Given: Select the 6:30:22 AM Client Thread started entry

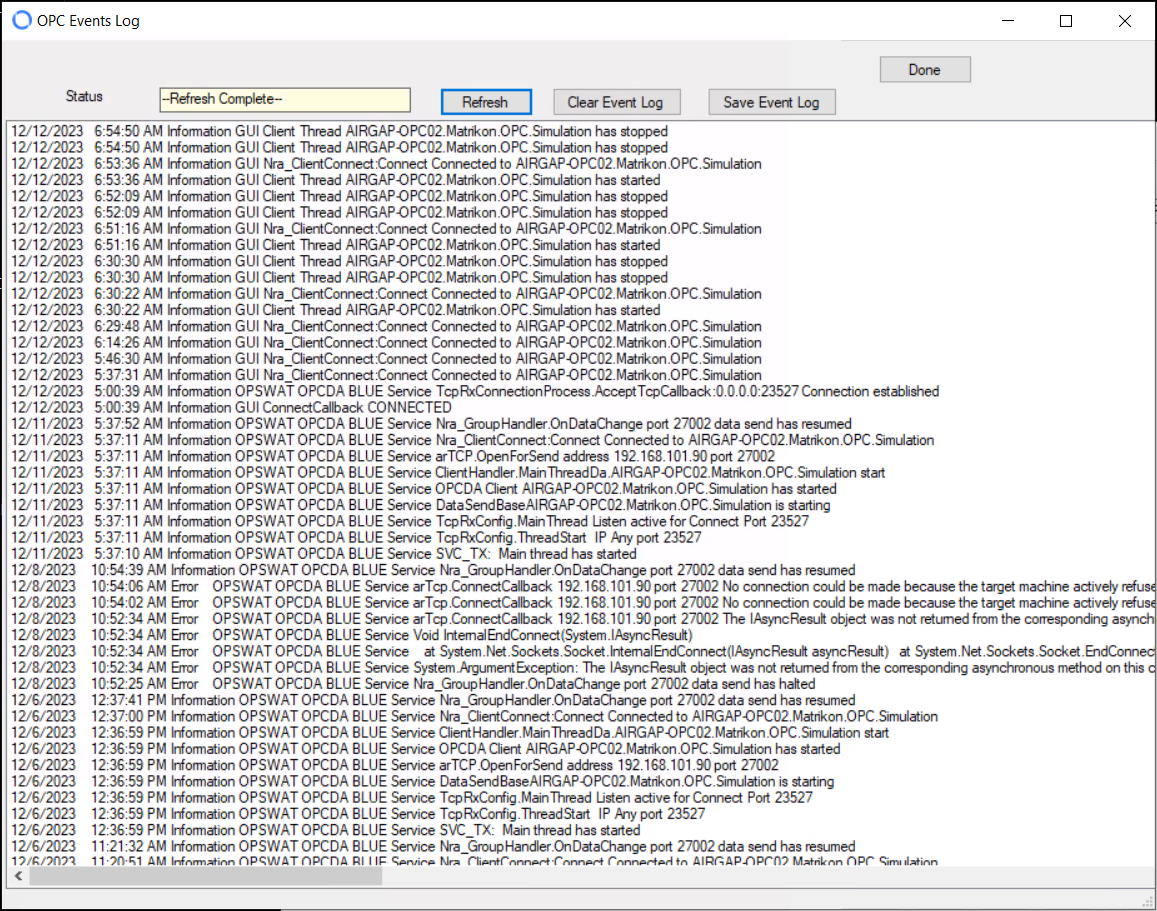Looking at the screenshot, I should coord(336,310).
